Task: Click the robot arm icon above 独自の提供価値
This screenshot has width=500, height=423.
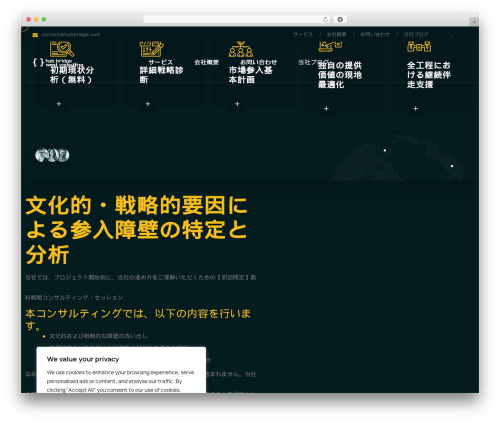Action: click(330, 46)
